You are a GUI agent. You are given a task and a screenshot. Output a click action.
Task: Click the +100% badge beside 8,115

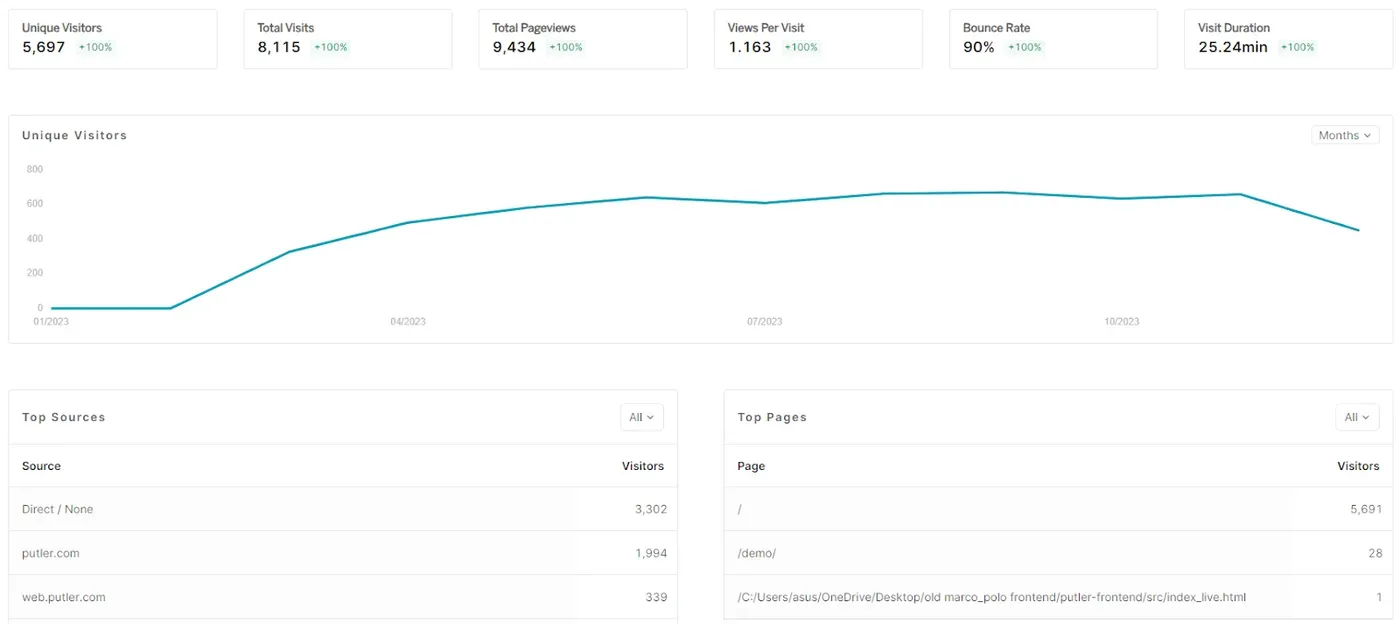tap(331, 47)
